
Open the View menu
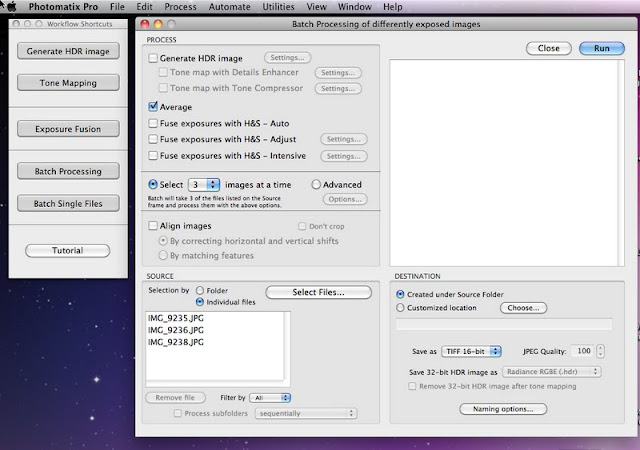(x=316, y=7)
